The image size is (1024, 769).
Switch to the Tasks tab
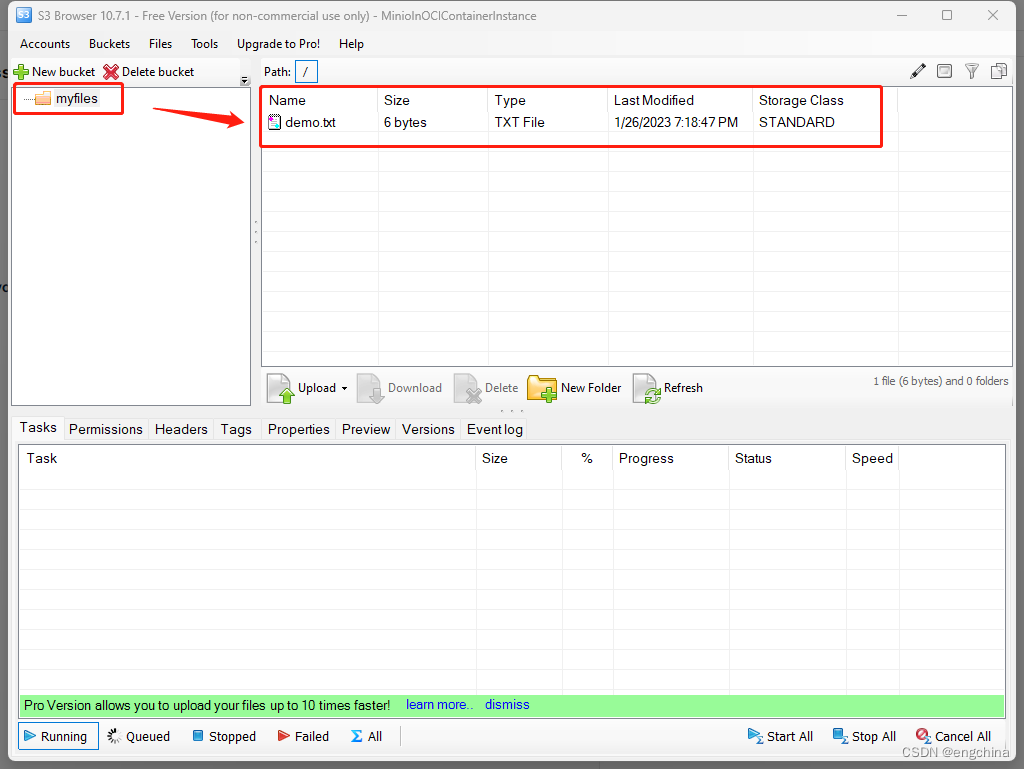pos(38,428)
